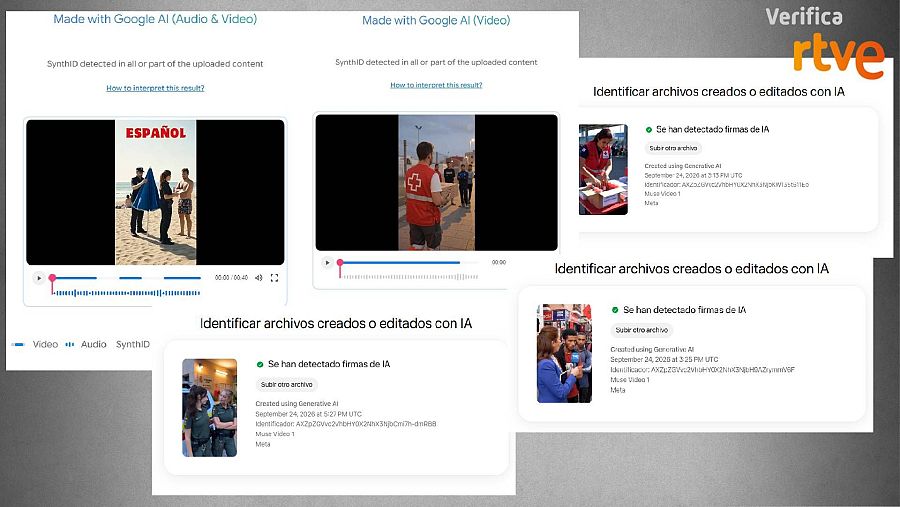900x507 pixels.
Task: Mute the beach video volume icon
Action: click(x=259, y=278)
